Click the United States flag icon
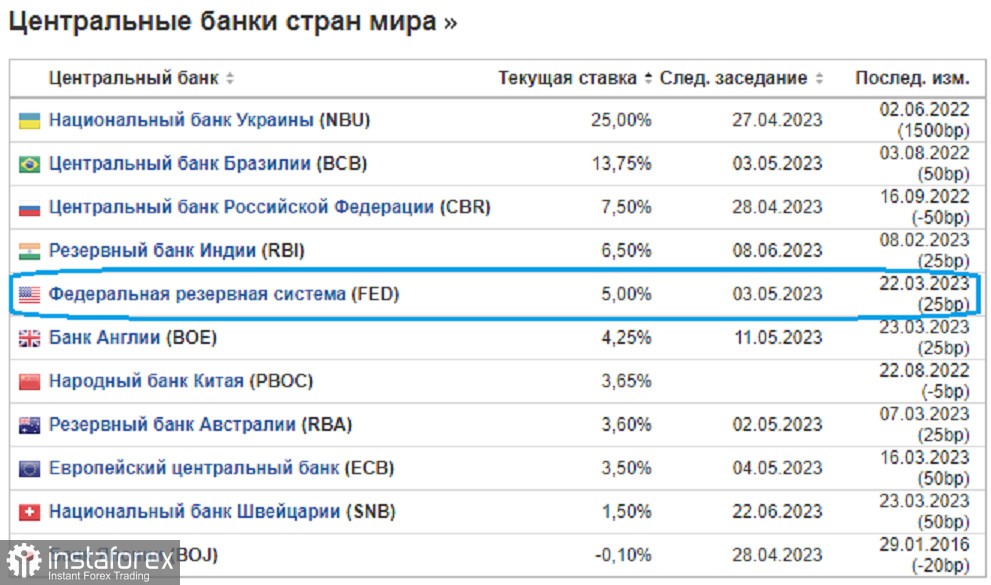Screen dimensions: 991x585 [x=29, y=295]
